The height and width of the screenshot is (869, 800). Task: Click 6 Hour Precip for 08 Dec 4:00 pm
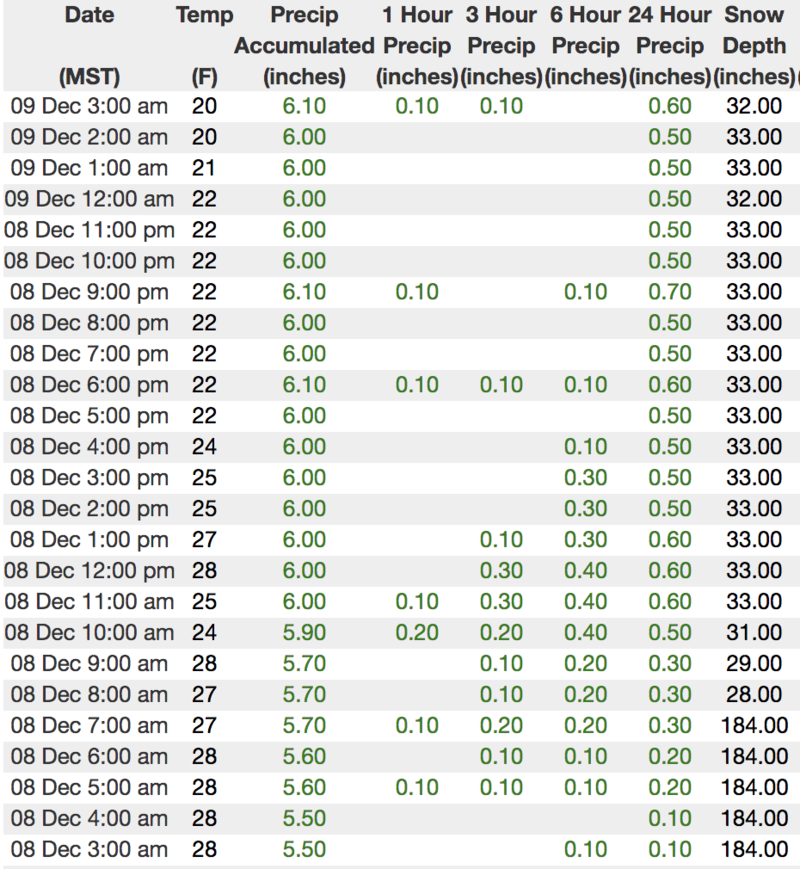[585, 446]
